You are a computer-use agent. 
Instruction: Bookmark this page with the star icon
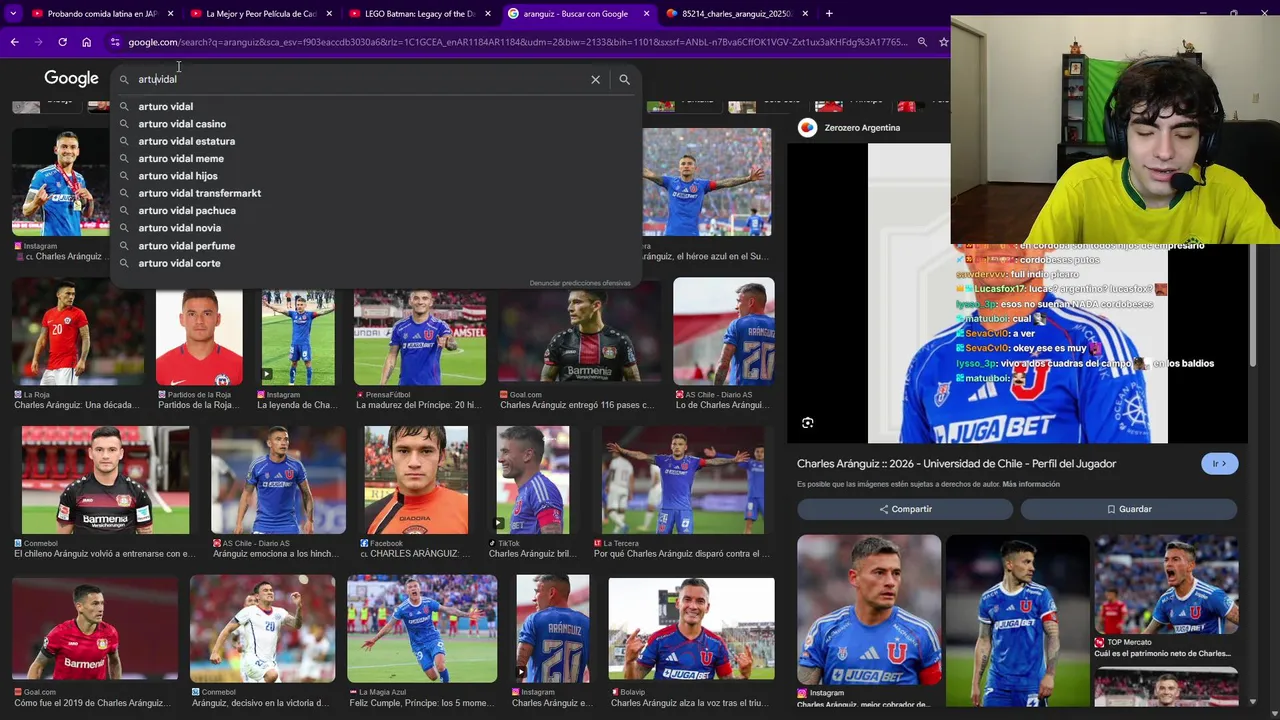click(x=943, y=42)
